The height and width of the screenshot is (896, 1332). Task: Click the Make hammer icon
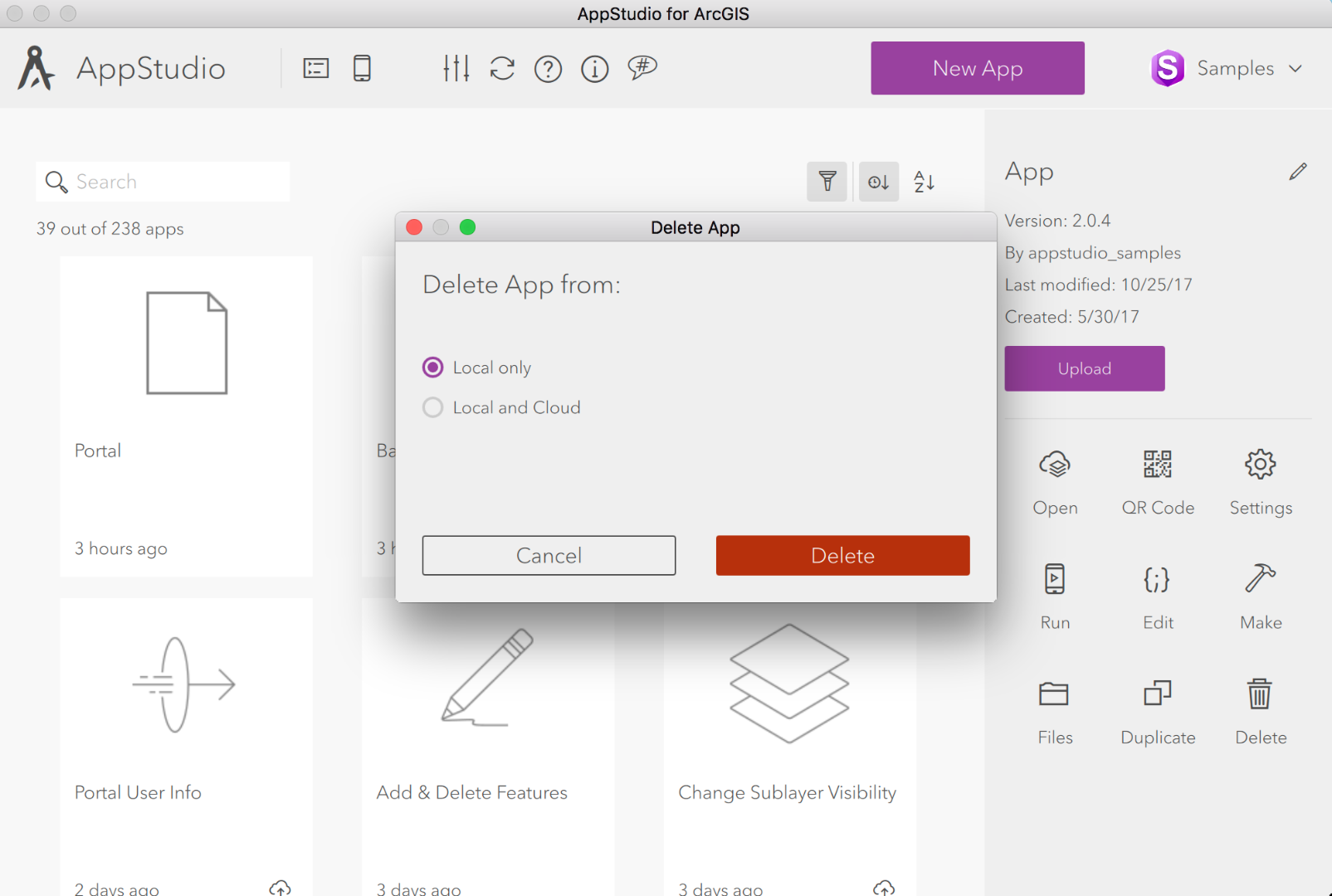(1261, 578)
